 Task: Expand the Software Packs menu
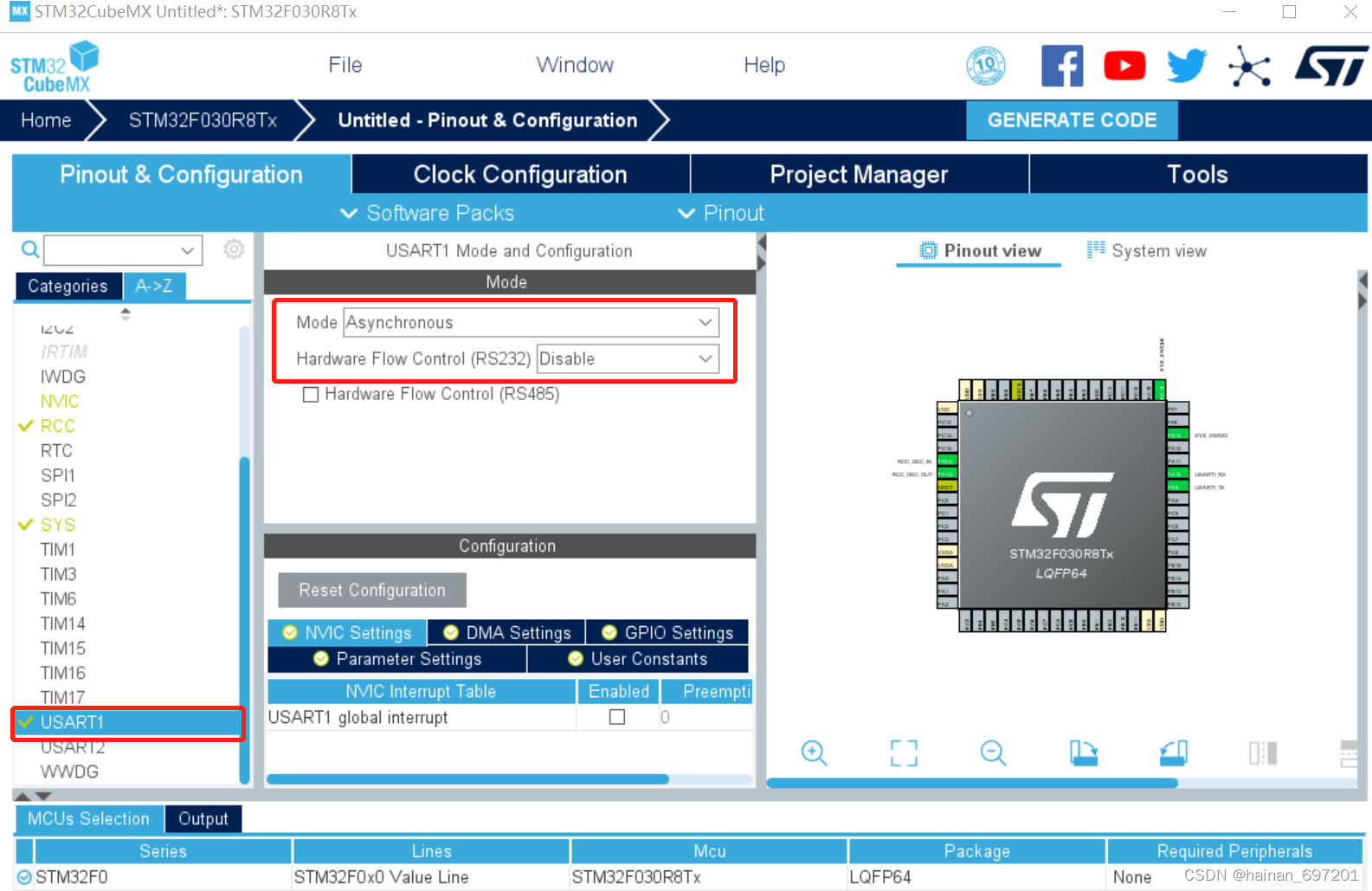pyautogui.click(x=428, y=213)
